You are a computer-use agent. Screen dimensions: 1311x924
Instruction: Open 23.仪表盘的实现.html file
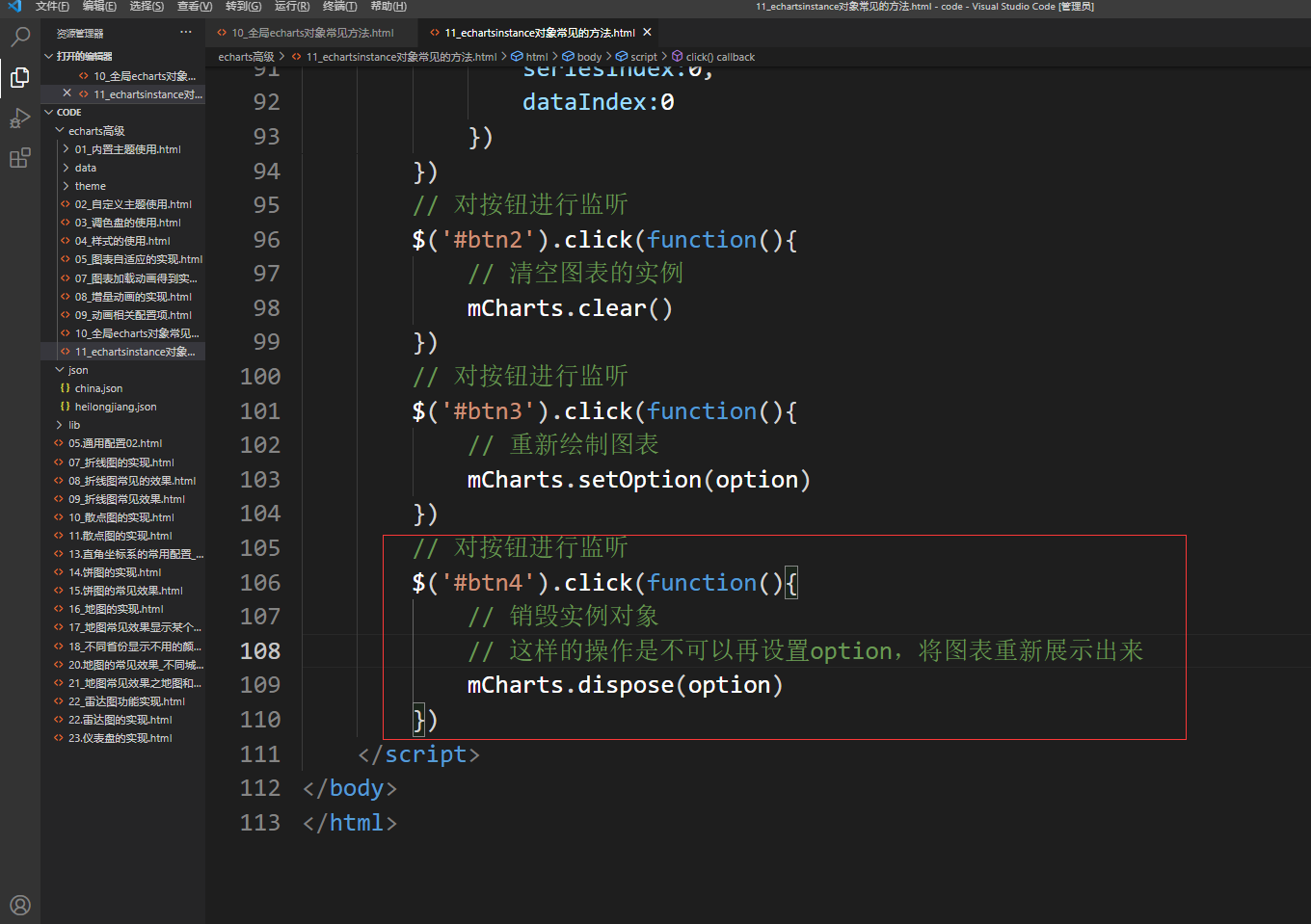(x=122, y=737)
